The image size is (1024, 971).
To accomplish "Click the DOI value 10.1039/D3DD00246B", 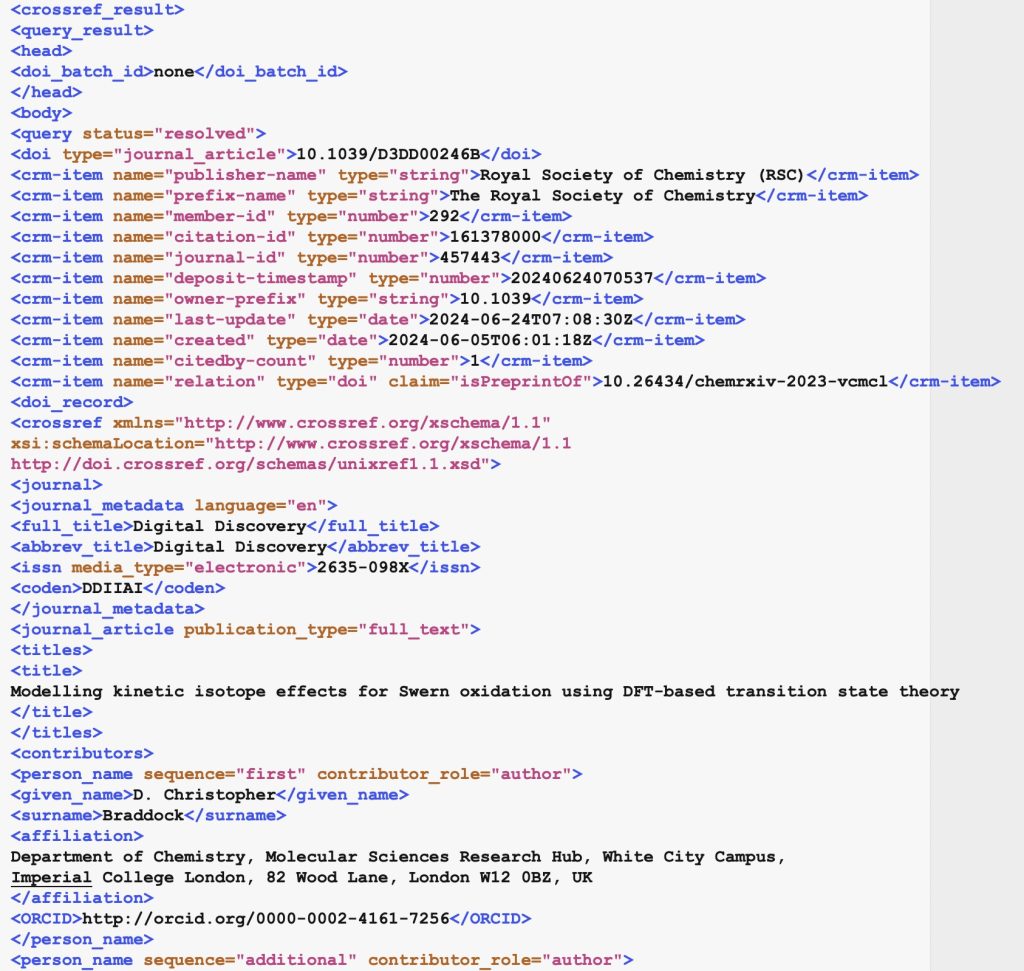I will pyautogui.click(x=390, y=154).
